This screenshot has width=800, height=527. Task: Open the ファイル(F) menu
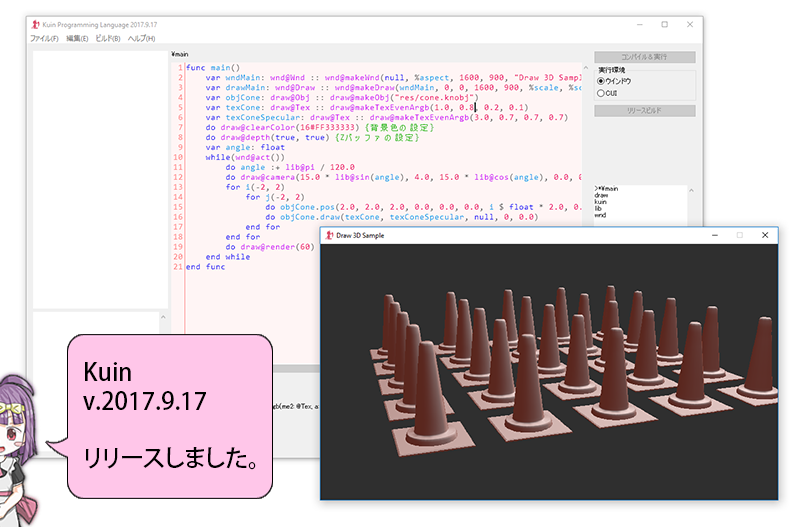pyautogui.click(x=44, y=38)
